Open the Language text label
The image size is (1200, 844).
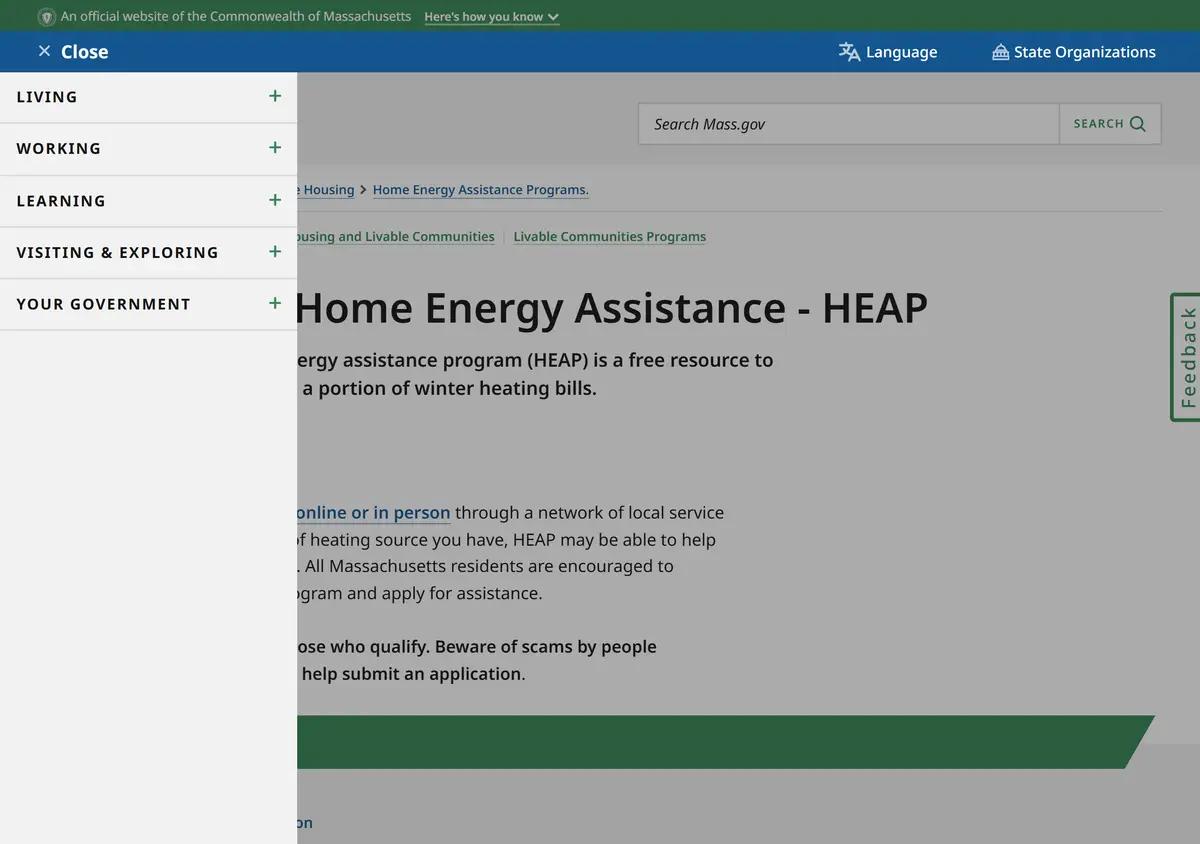tap(901, 52)
